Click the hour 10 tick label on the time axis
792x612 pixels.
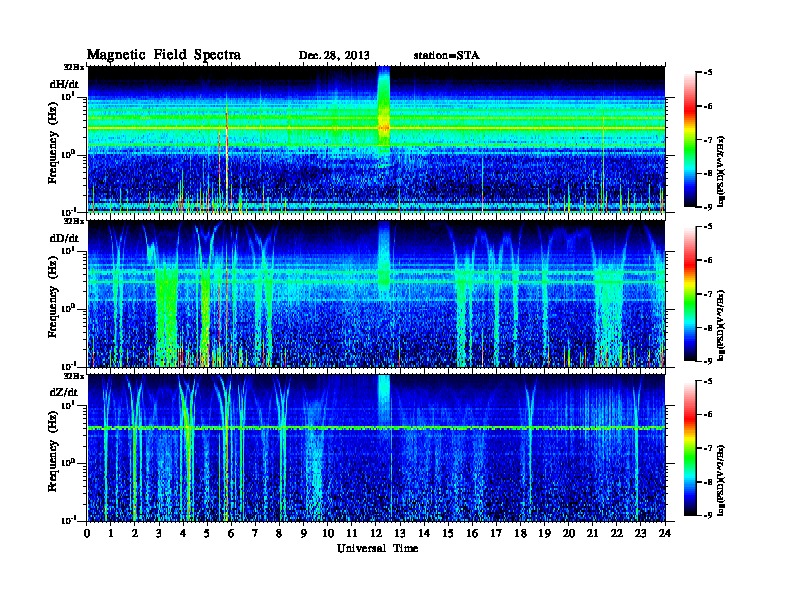328,533
